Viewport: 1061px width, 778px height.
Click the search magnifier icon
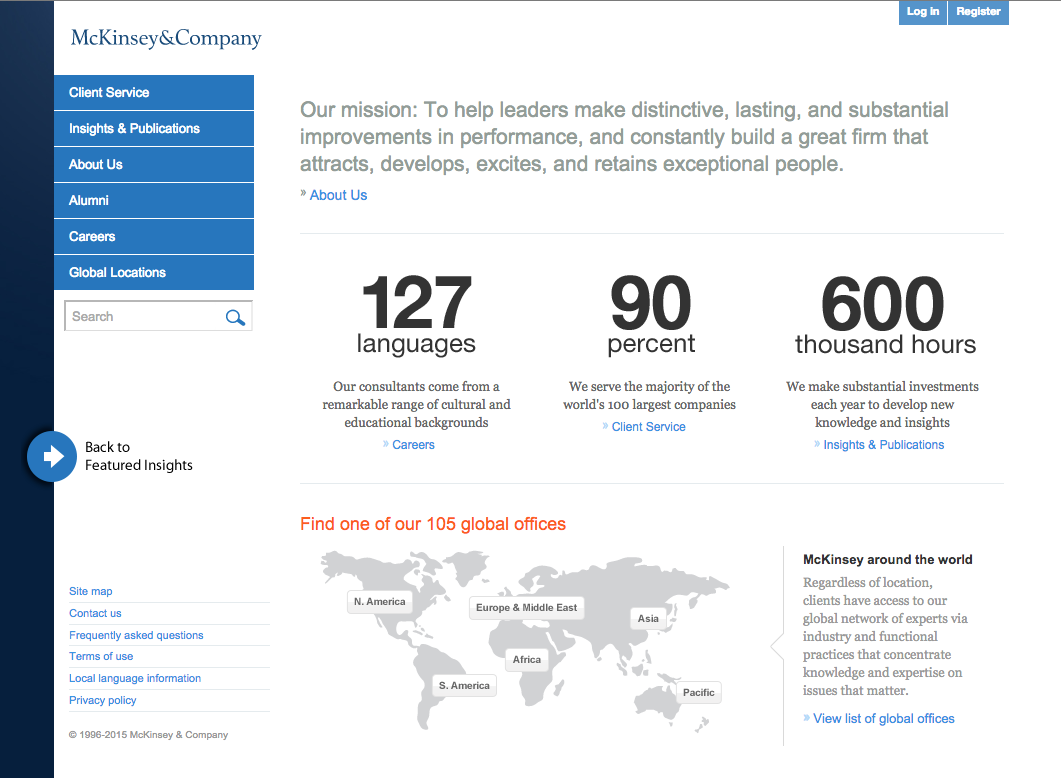pos(235,317)
